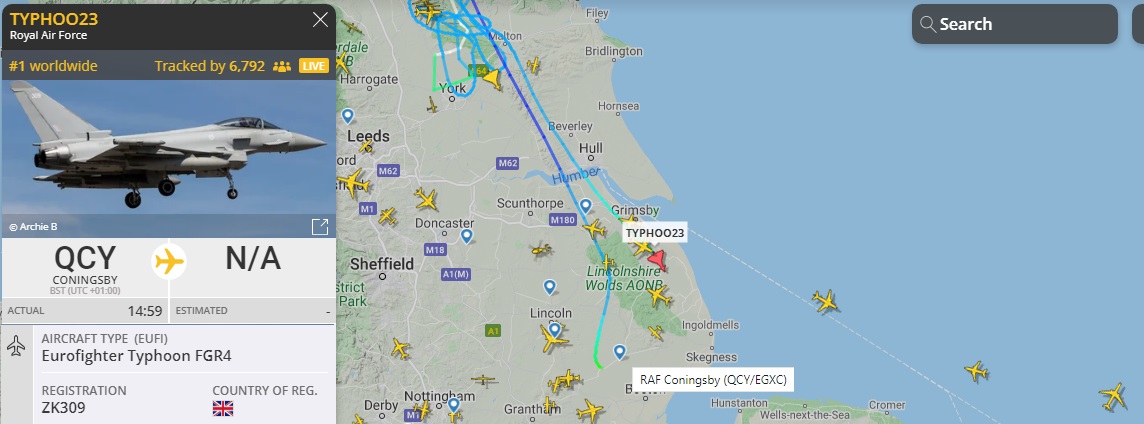Click the Tracked by 6,792 viewers icon
Screen dimensions: 1144x424
pos(282,66)
